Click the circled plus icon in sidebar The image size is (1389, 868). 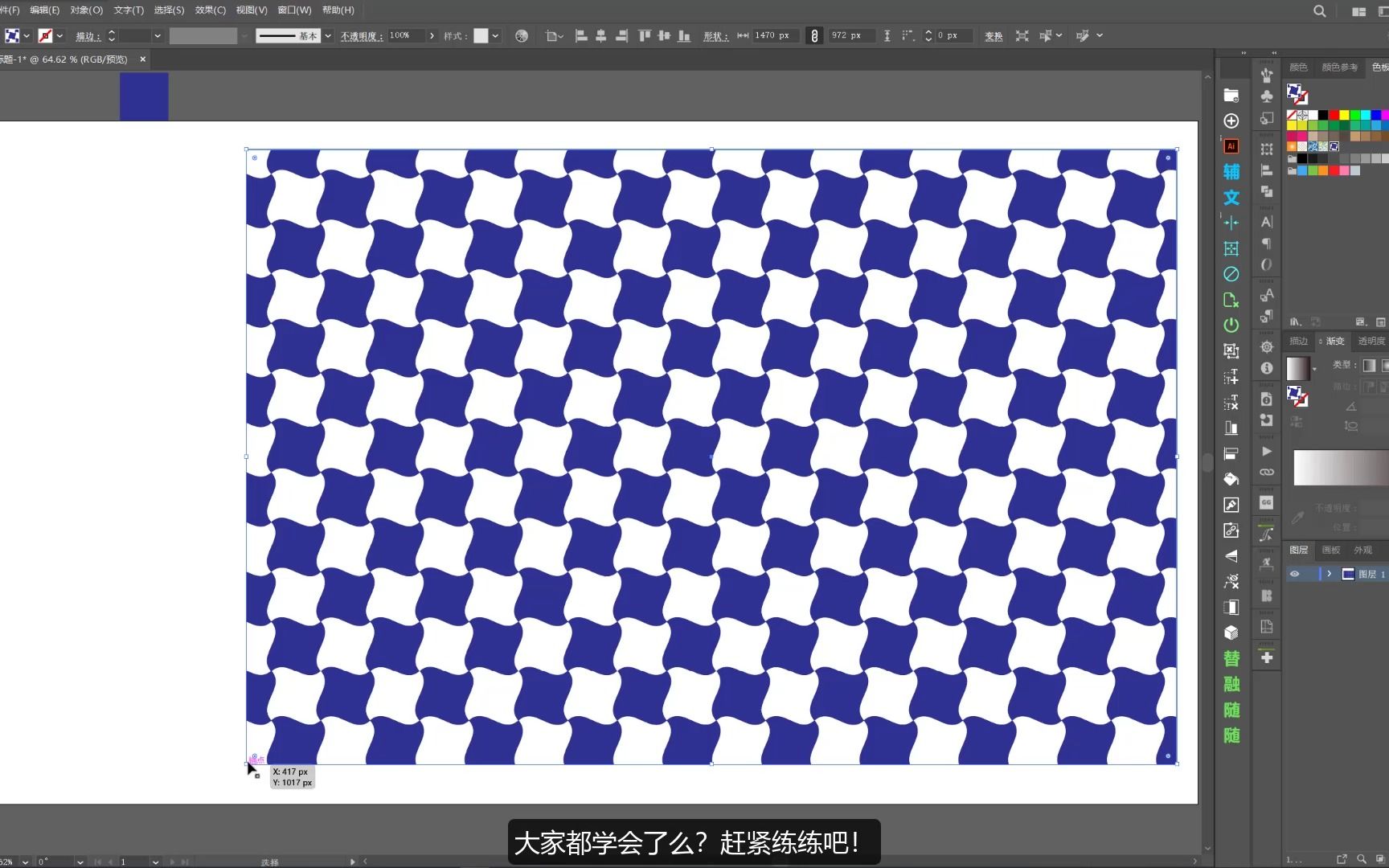pyautogui.click(x=1231, y=121)
